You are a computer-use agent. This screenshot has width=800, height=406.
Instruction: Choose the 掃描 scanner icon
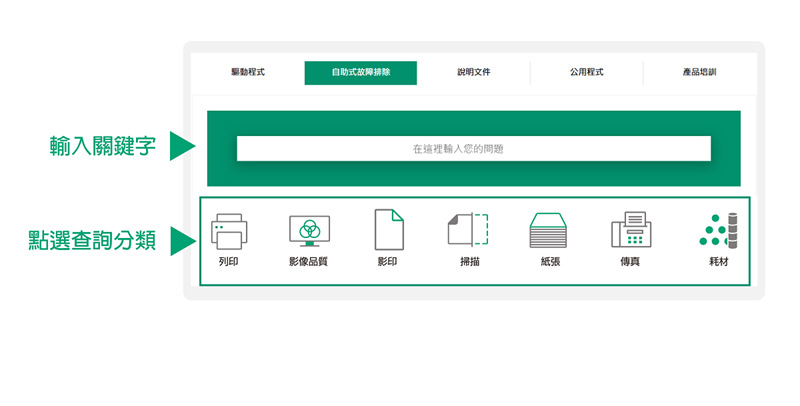click(468, 230)
